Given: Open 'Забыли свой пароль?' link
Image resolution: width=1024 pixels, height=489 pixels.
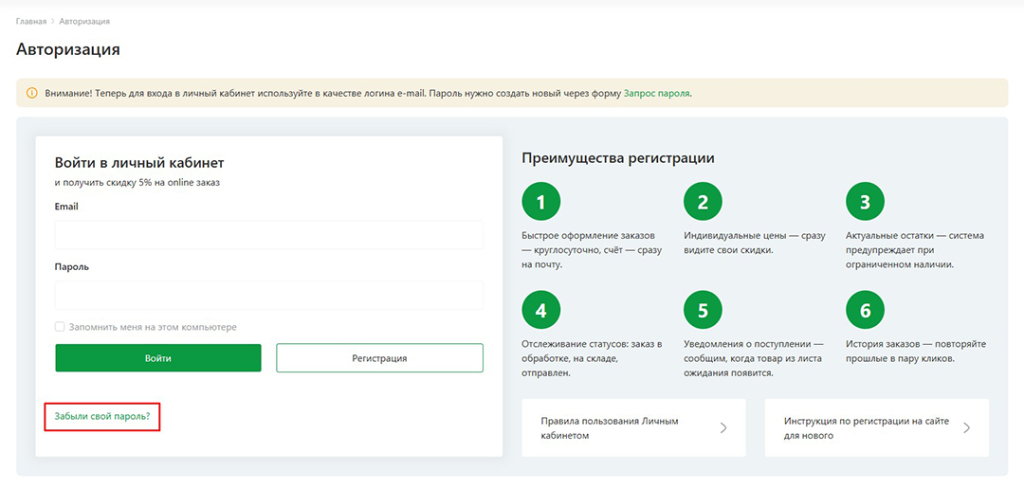Looking at the screenshot, I should 102,416.
